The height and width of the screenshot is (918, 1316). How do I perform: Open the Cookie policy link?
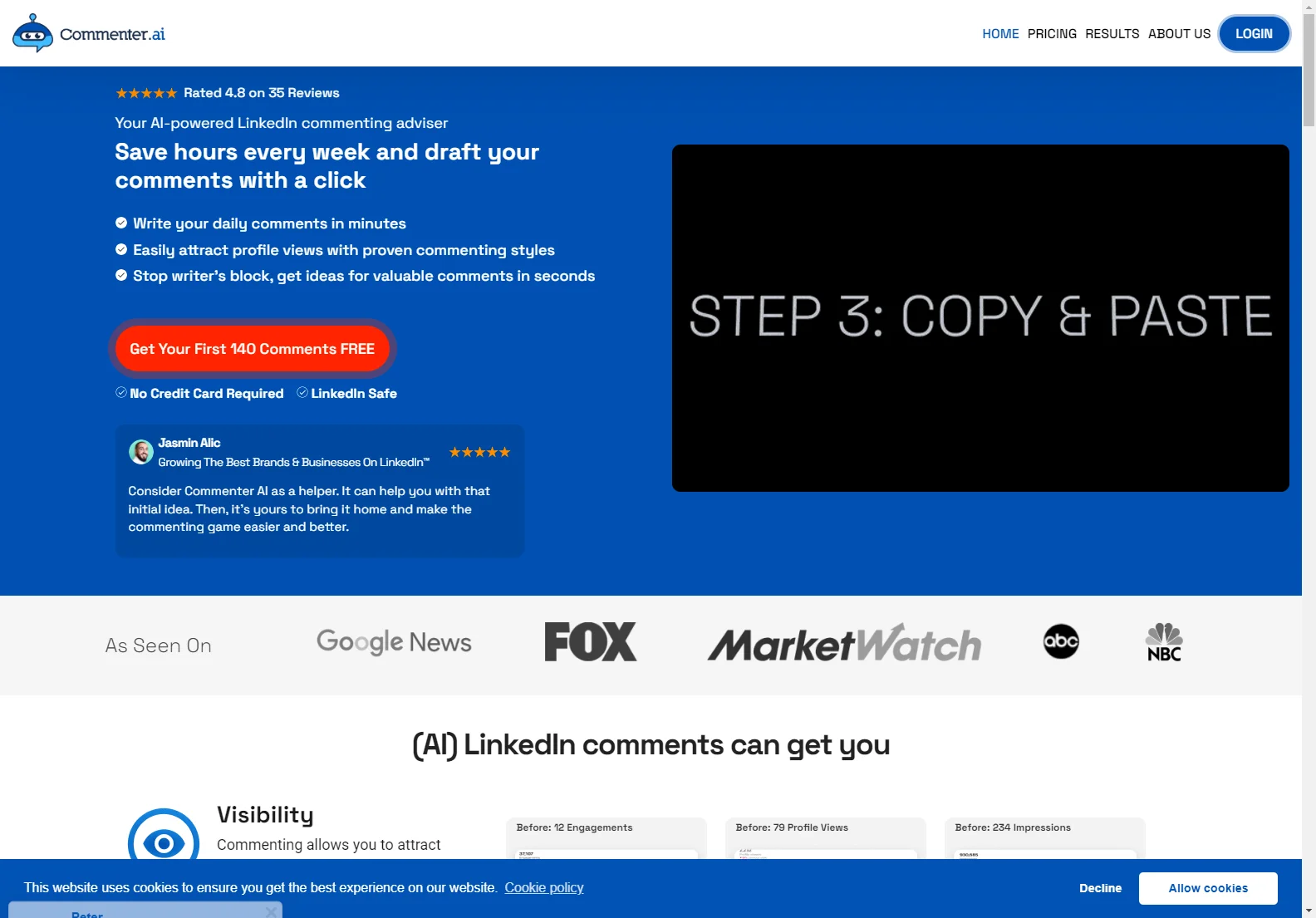(544, 887)
